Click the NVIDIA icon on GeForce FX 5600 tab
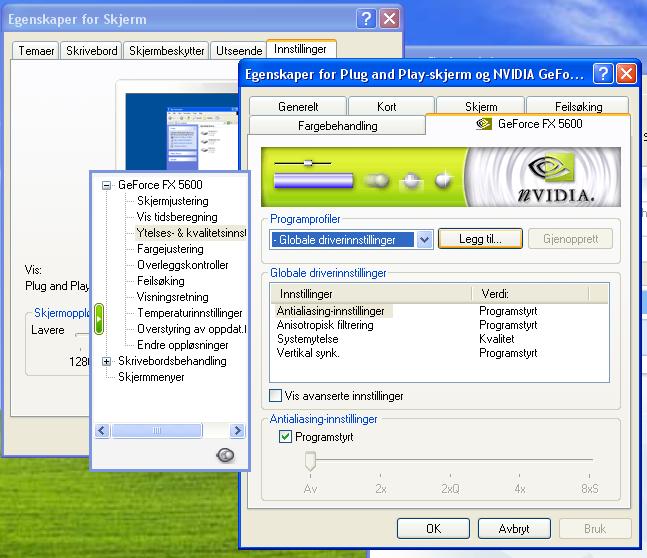This screenshot has height=558, width=647. coord(484,123)
